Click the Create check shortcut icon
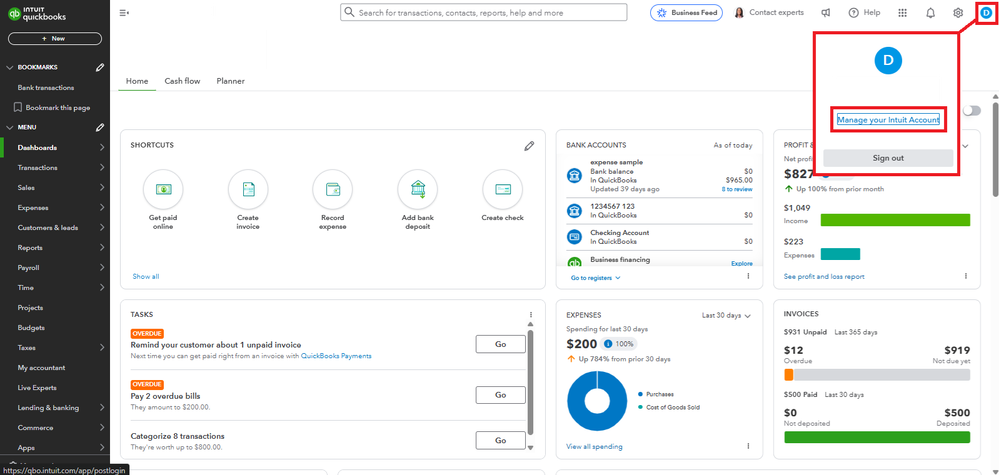Image resolution: width=999 pixels, height=475 pixels. pyautogui.click(x=502, y=189)
